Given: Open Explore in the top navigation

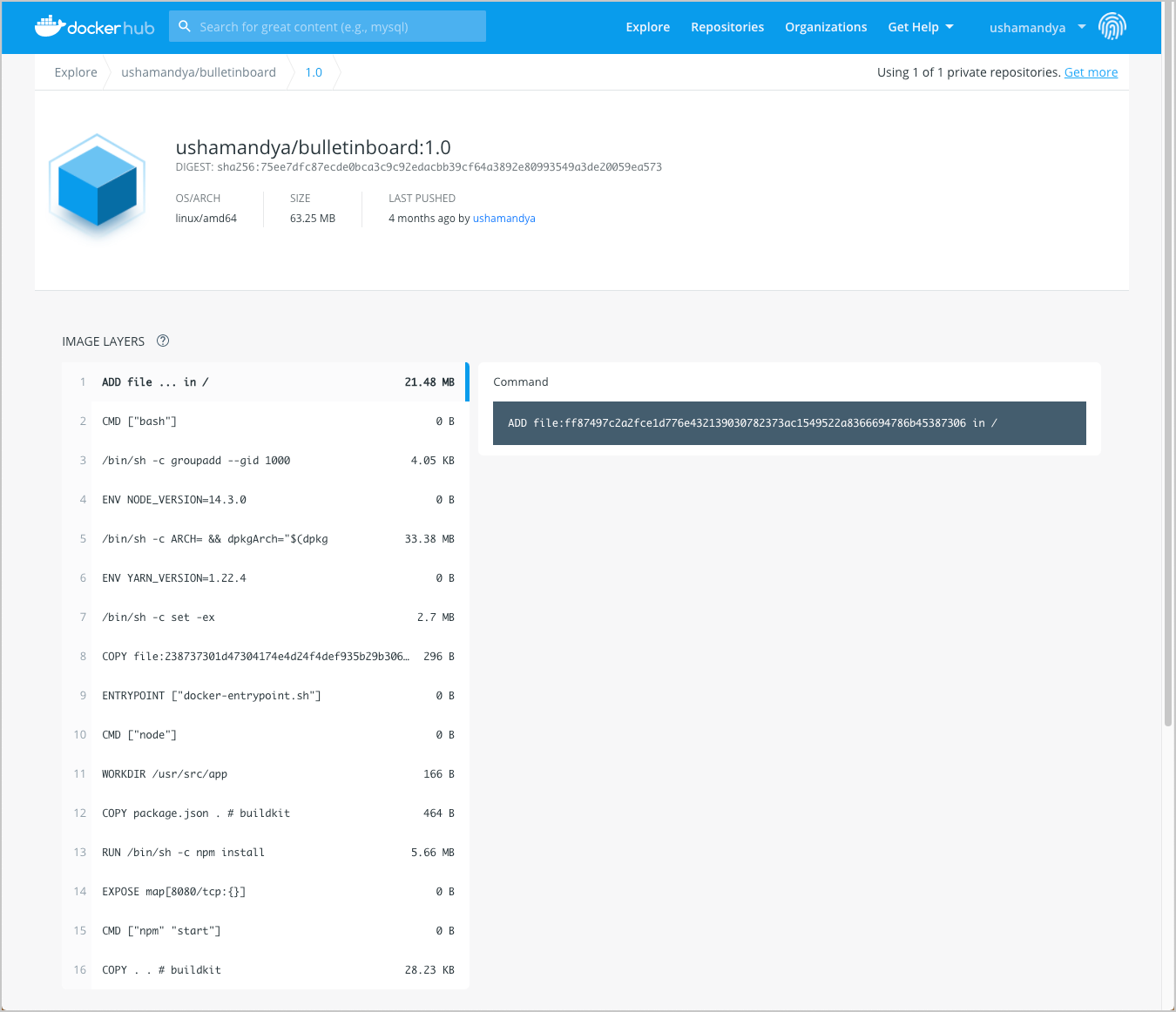Looking at the screenshot, I should tap(647, 27).
